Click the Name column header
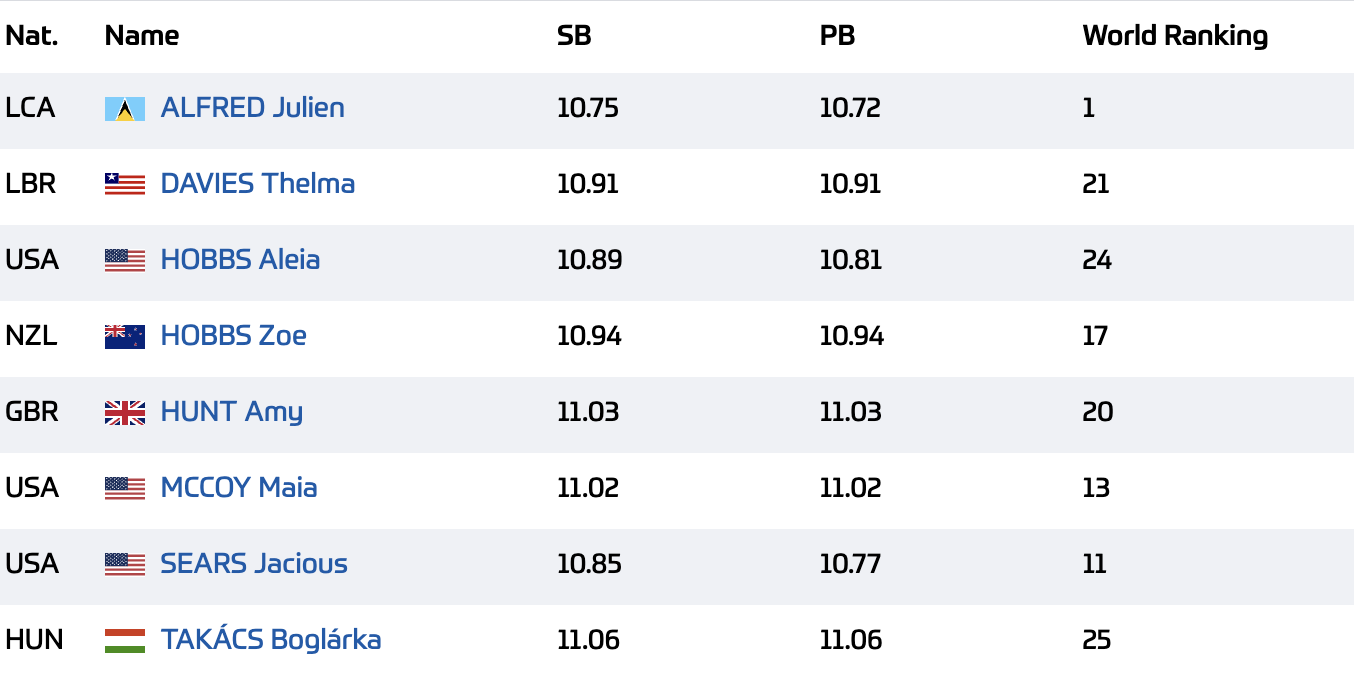Screen dimensions: 1354x681 pos(142,36)
